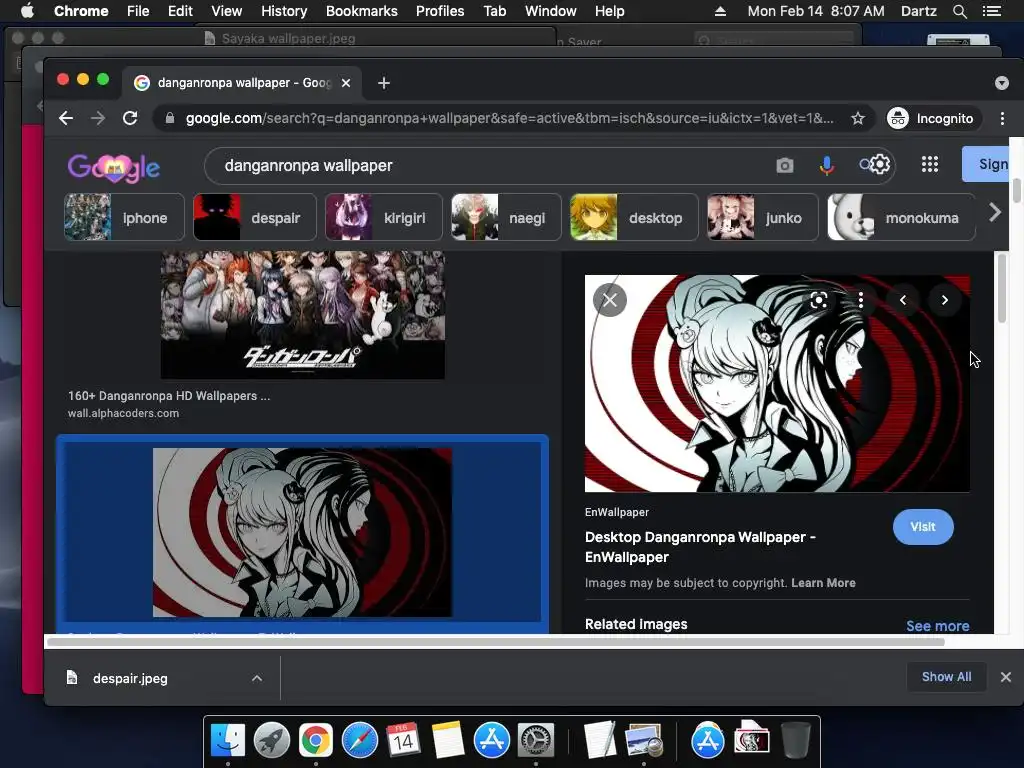The image size is (1024, 768).
Task: Open the Google apps grid
Action: tap(929, 164)
